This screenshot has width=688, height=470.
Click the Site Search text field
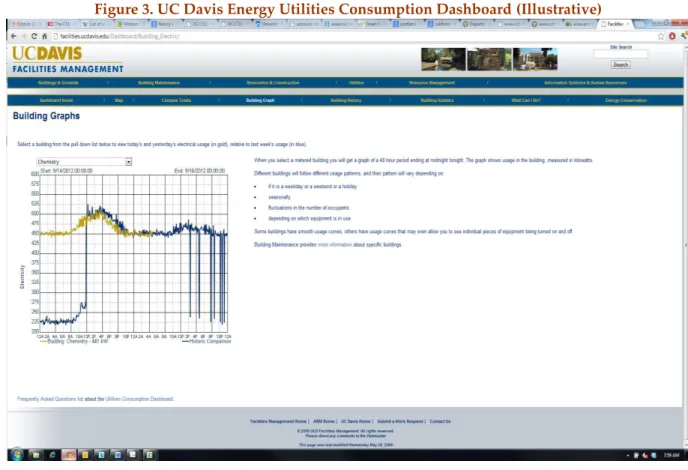620,54
